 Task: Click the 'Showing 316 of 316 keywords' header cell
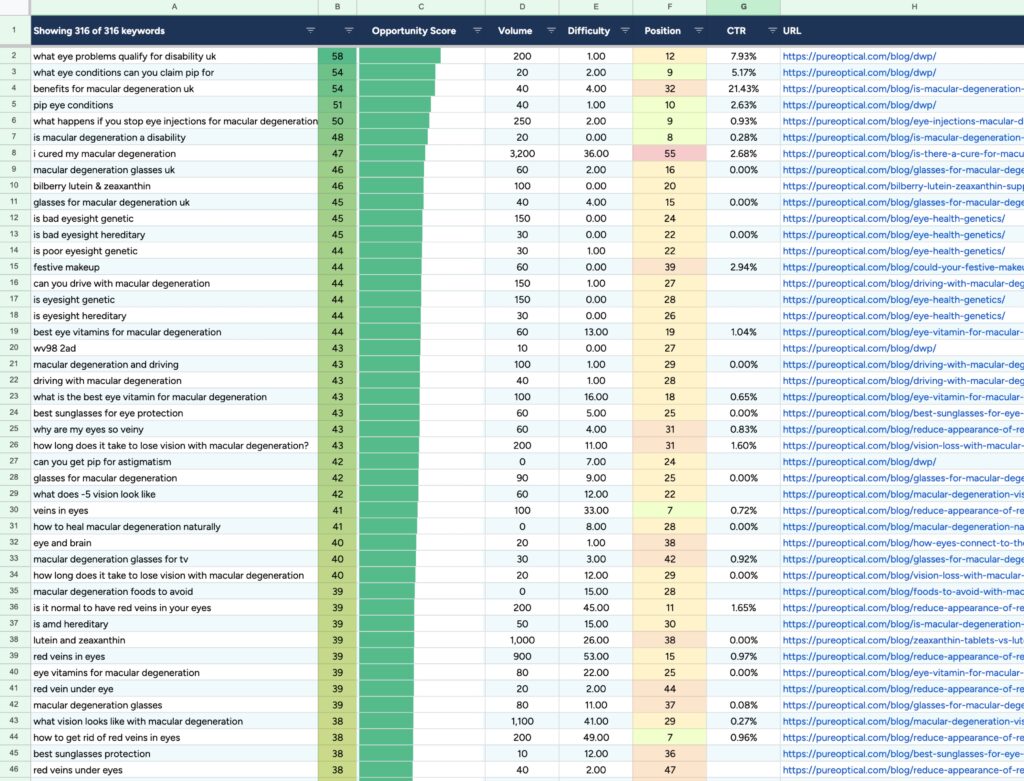pos(174,31)
